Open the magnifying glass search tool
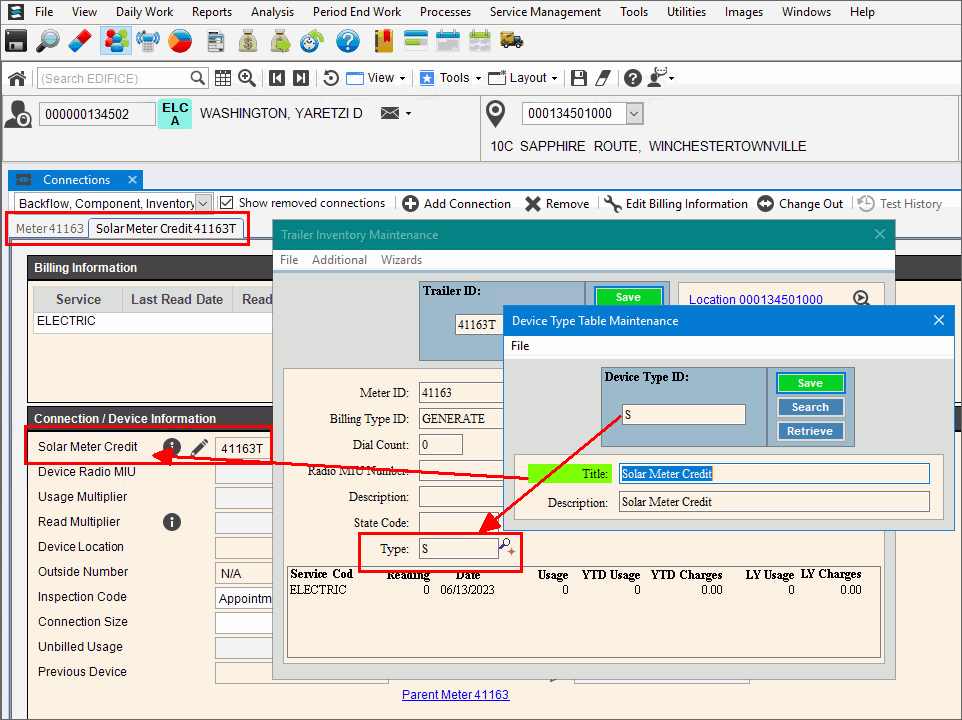962x720 pixels. click(48, 42)
